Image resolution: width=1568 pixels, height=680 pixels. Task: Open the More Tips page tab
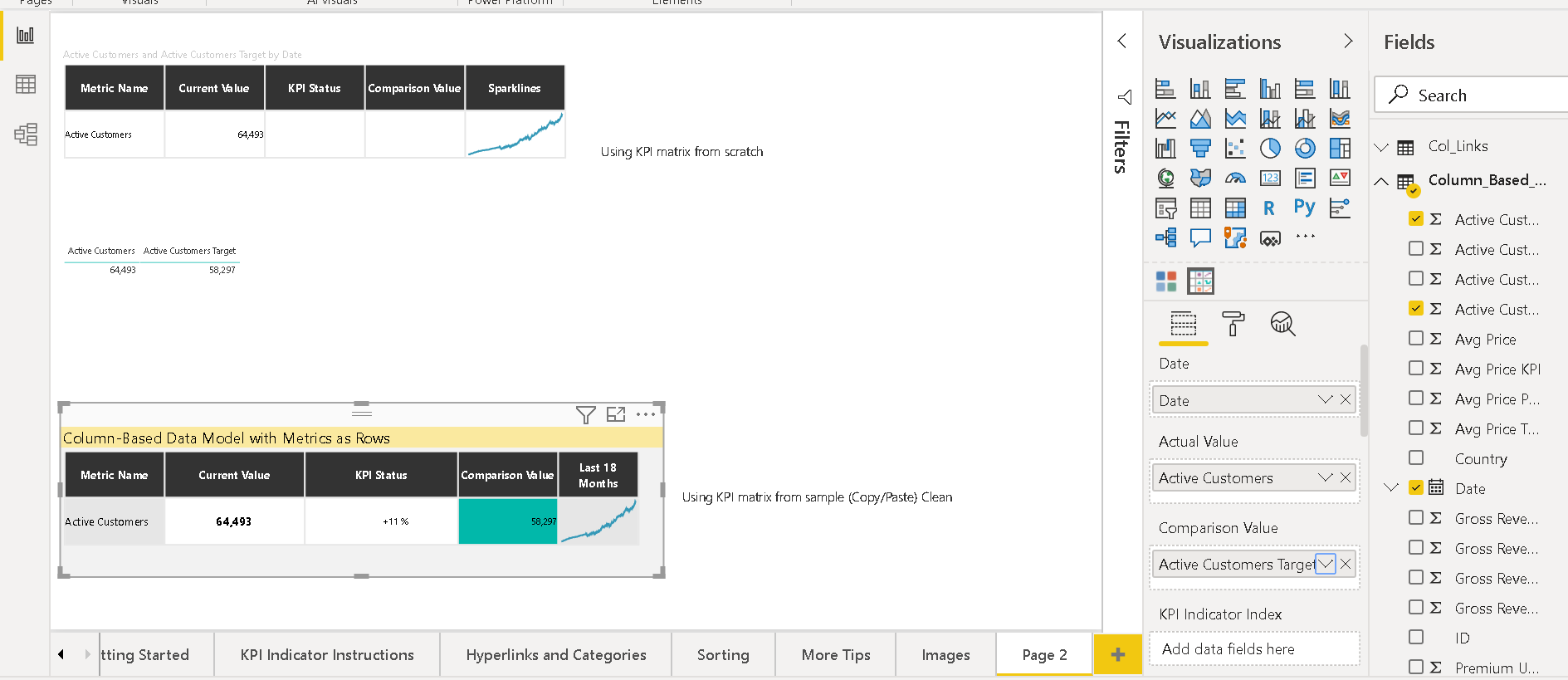[x=836, y=655]
